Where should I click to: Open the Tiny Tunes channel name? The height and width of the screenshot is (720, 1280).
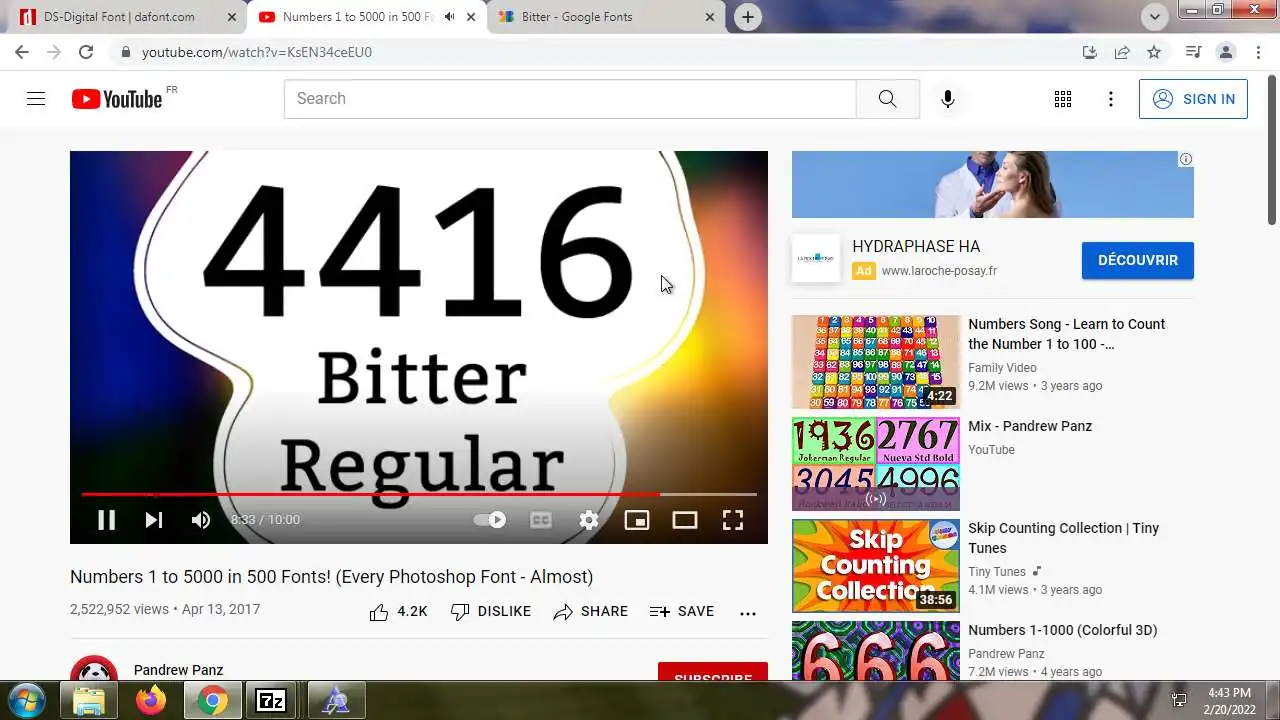(x=997, y=572)
